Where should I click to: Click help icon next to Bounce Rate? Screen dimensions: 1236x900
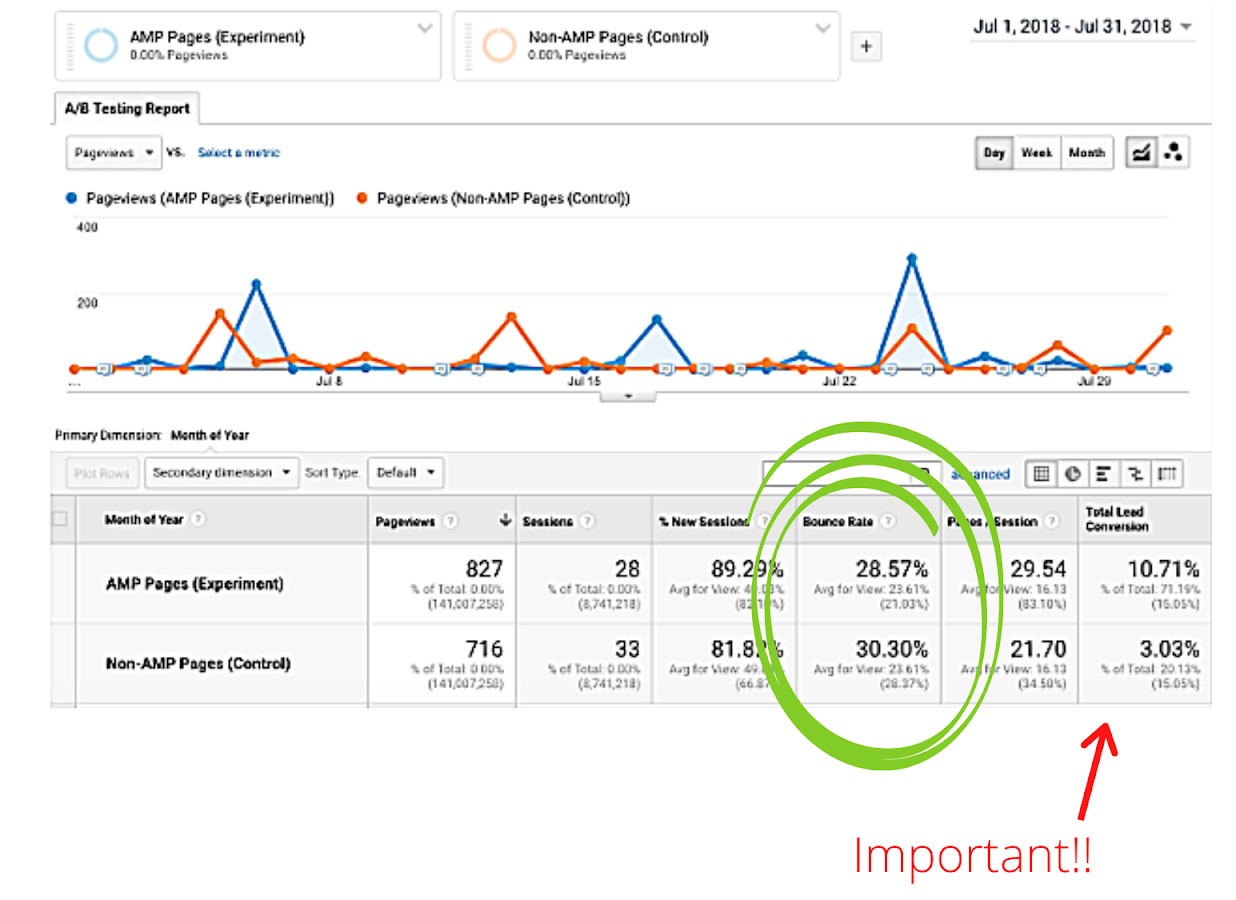pos(888,521)
